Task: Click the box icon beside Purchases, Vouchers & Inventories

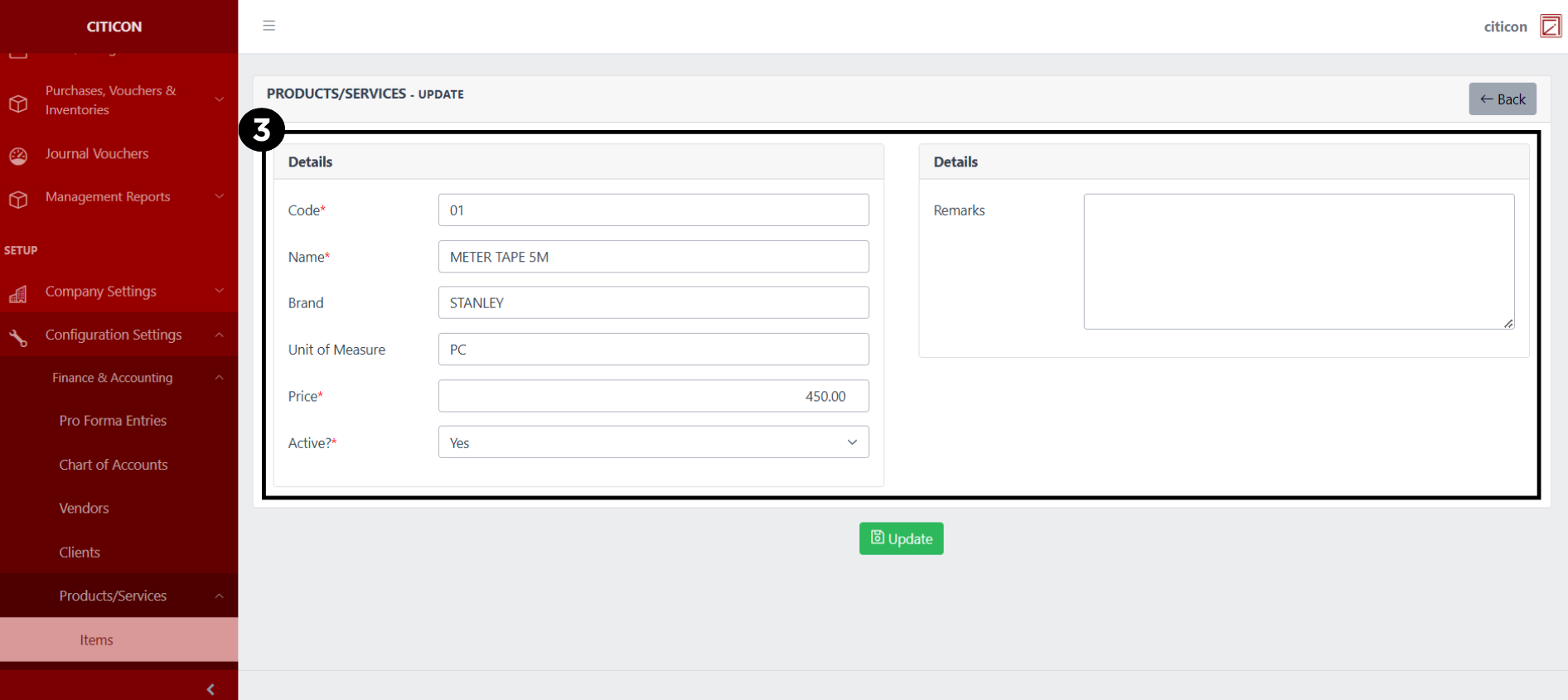Action: [18, 104]
